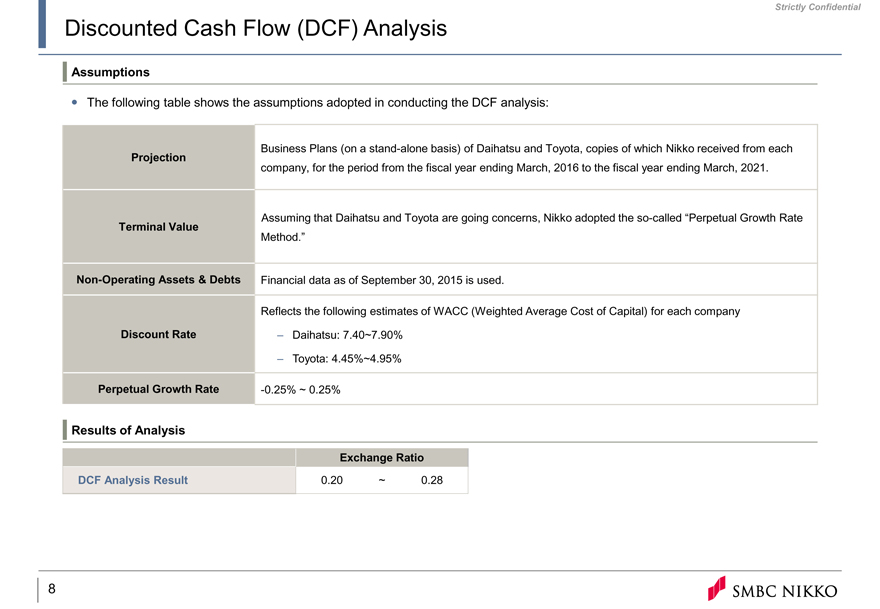Screen dimensions: 880x609
Task: Select the Assumptions section heading
Action: point(111,72)
